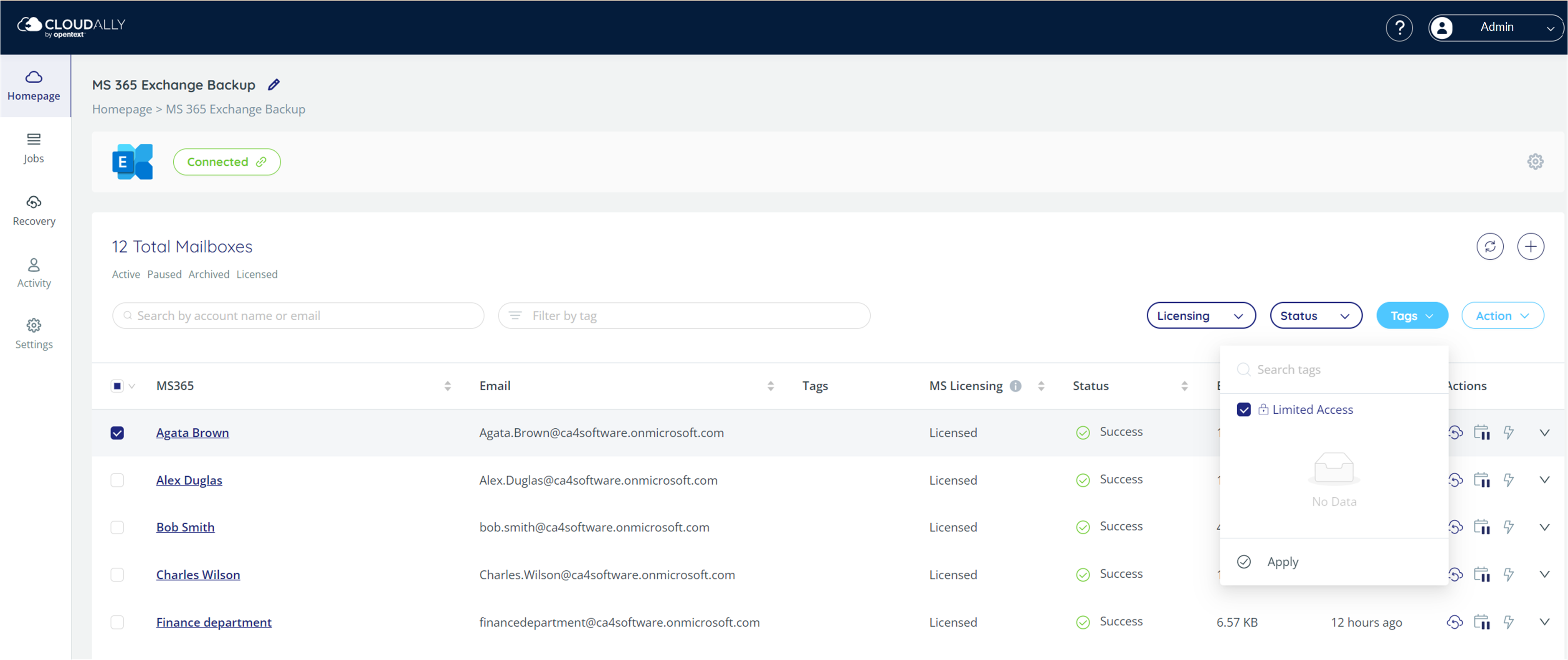This screenshot has height=660, width=1568.
Task: Filter mailboxes by Paused
Action: [165, 274]
